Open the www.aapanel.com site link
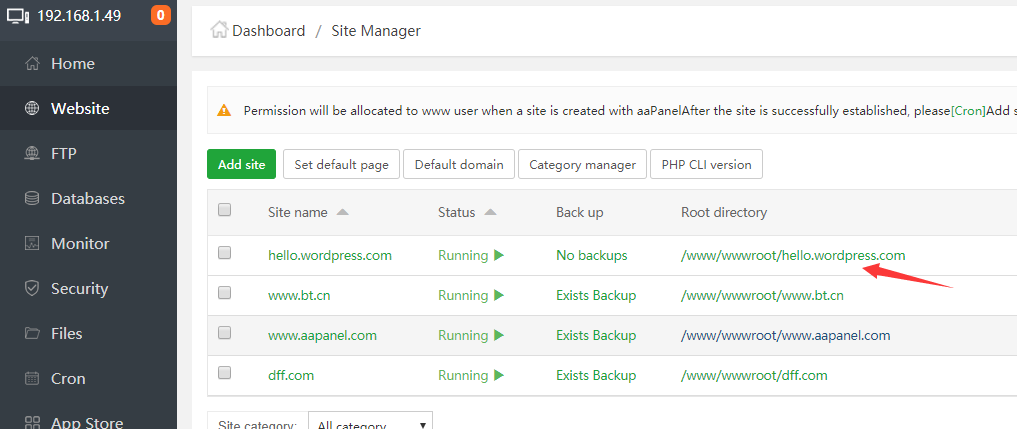This screenshot has height=429, width=1017. tap(322, 336)
